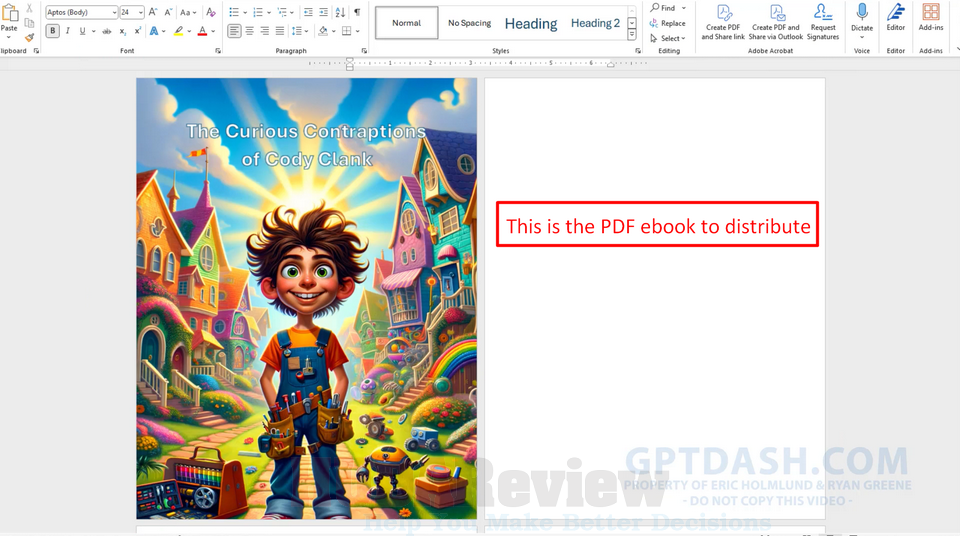The height and width of the screenshot is (536, 960).
Task: Open the Dictate microphone tool
Action: pos(862,18)
